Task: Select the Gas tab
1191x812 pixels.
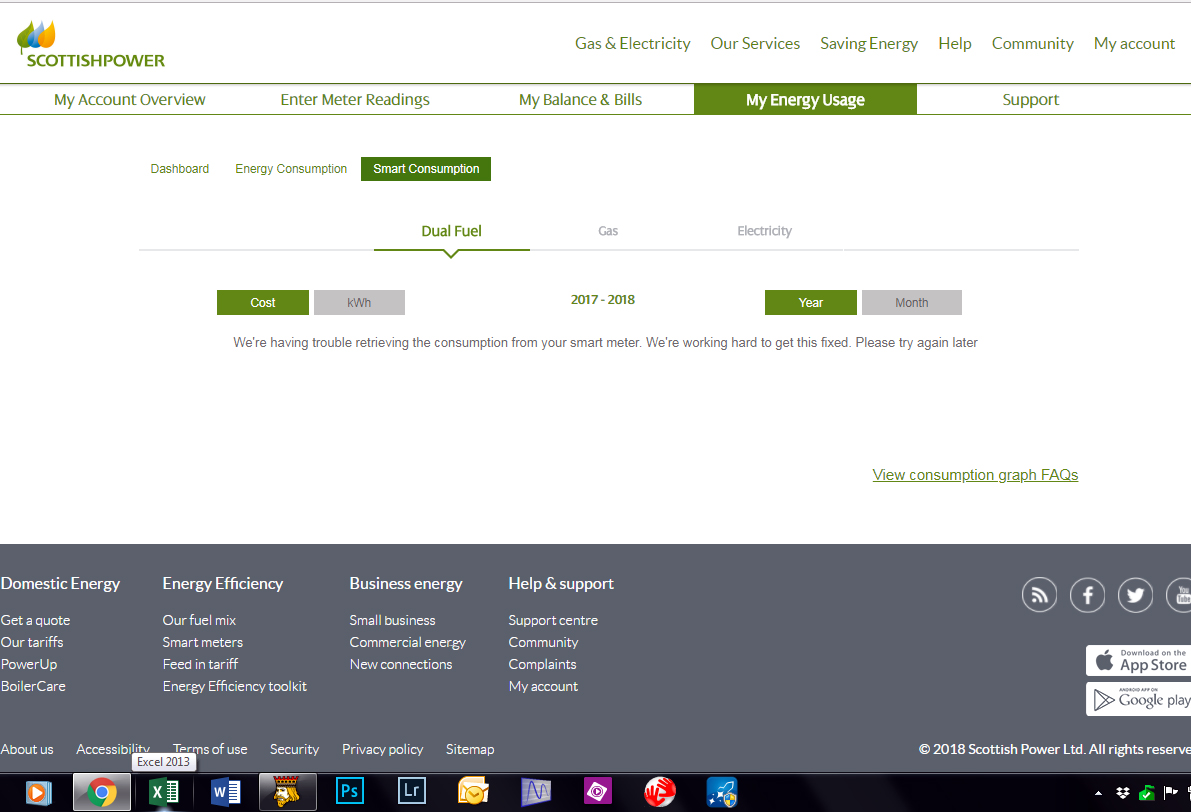Action: [x=608, y=231]
